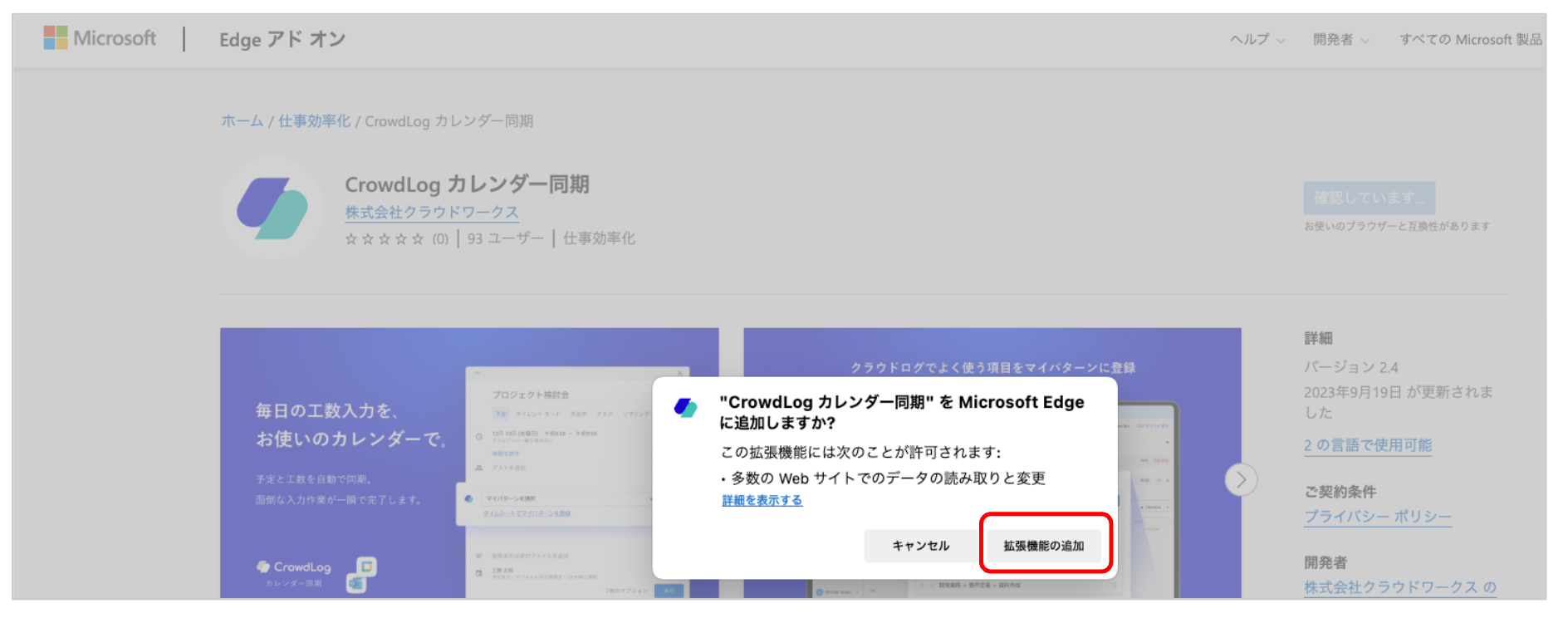Image resolution: width=1568 pixels, height=618 pixels.
Task: Click 仕事効率化 category next to user count
Action: tap(599, 239)
